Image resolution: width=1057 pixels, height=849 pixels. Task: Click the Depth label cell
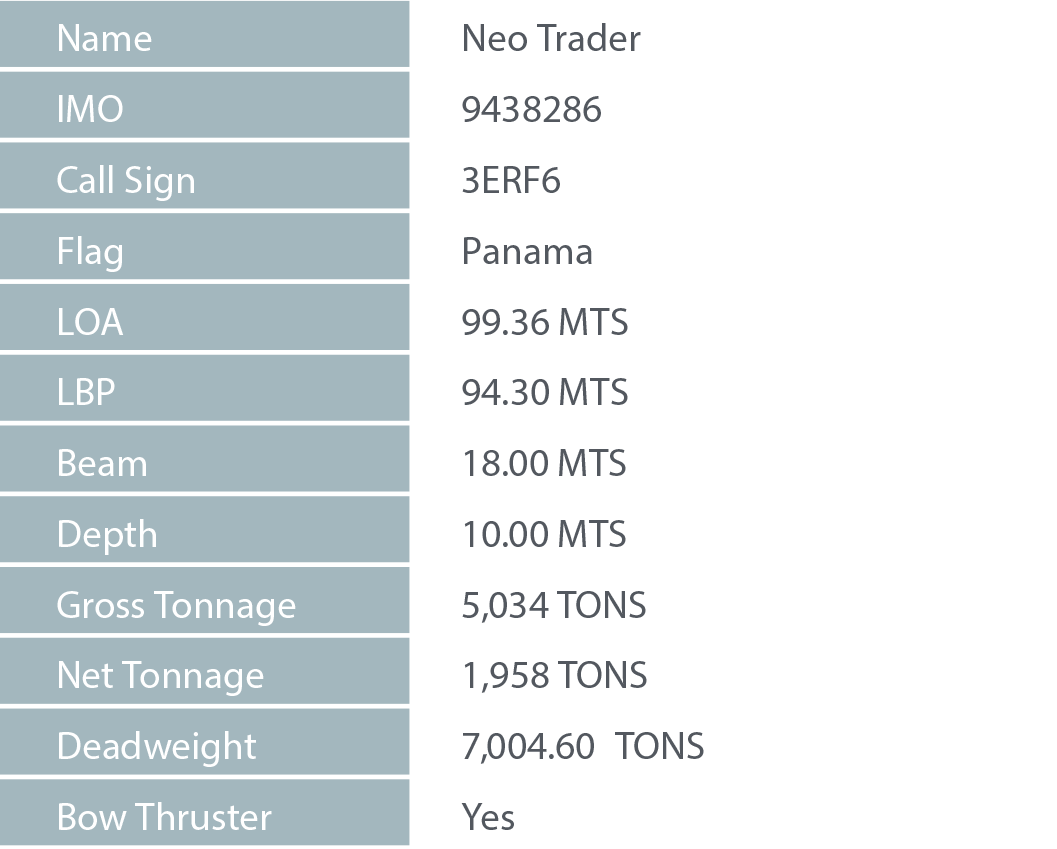[x=204, y=530]
